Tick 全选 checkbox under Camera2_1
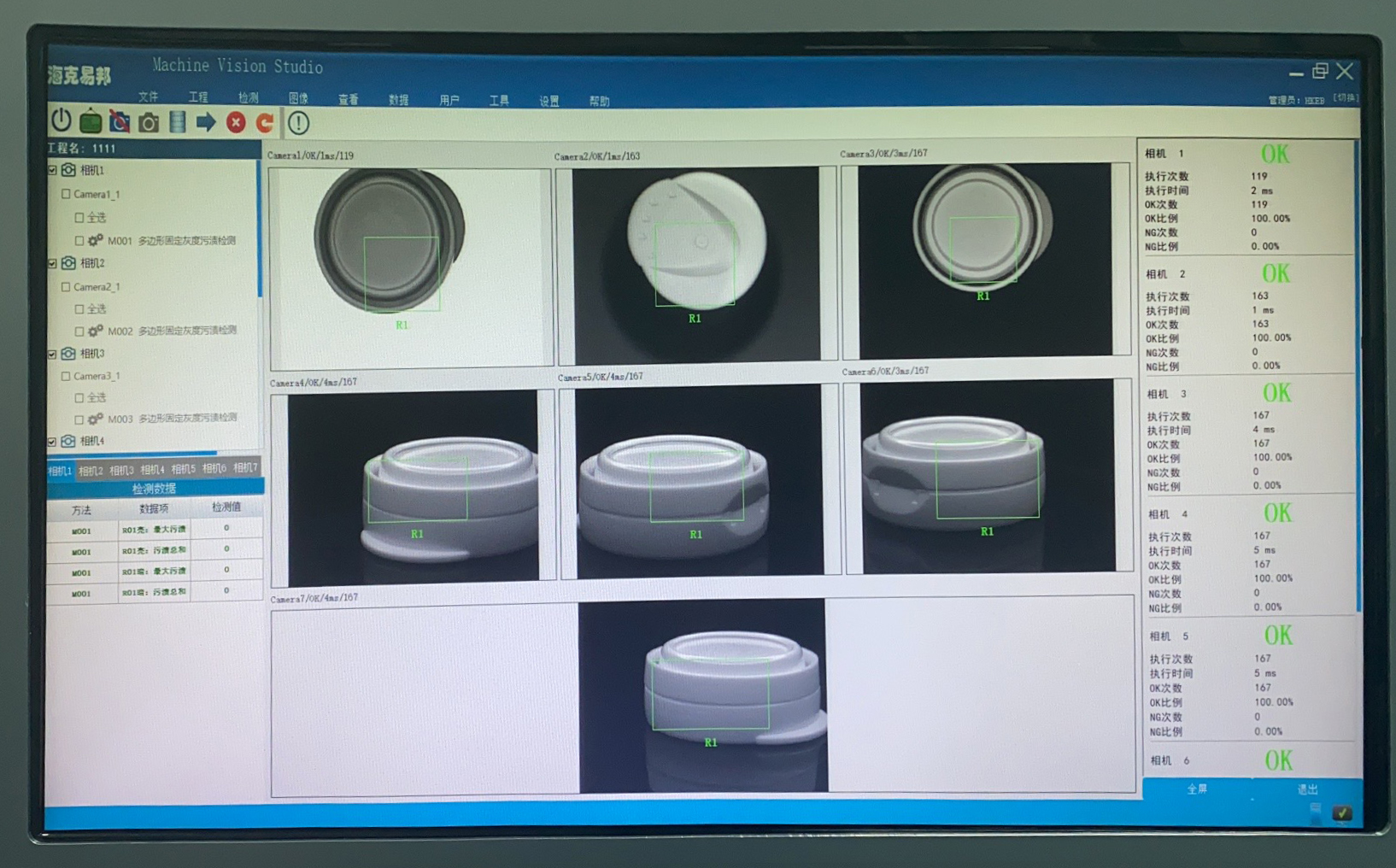The width and height of the screenshot is (1396, 868). [x=79, y=309]
